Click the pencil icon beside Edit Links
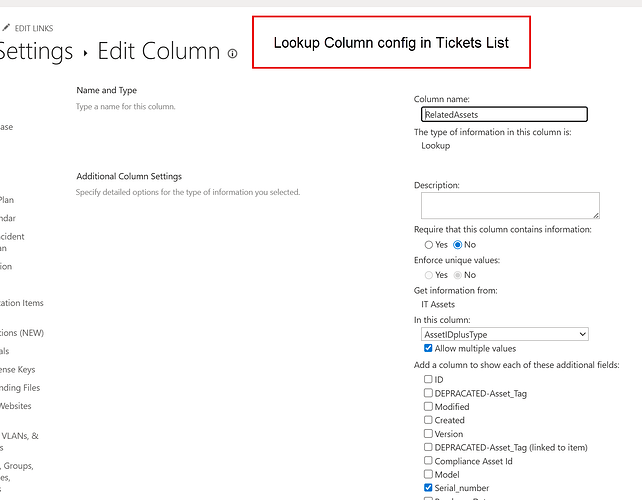The image size is (642, 500). [6, 27]
